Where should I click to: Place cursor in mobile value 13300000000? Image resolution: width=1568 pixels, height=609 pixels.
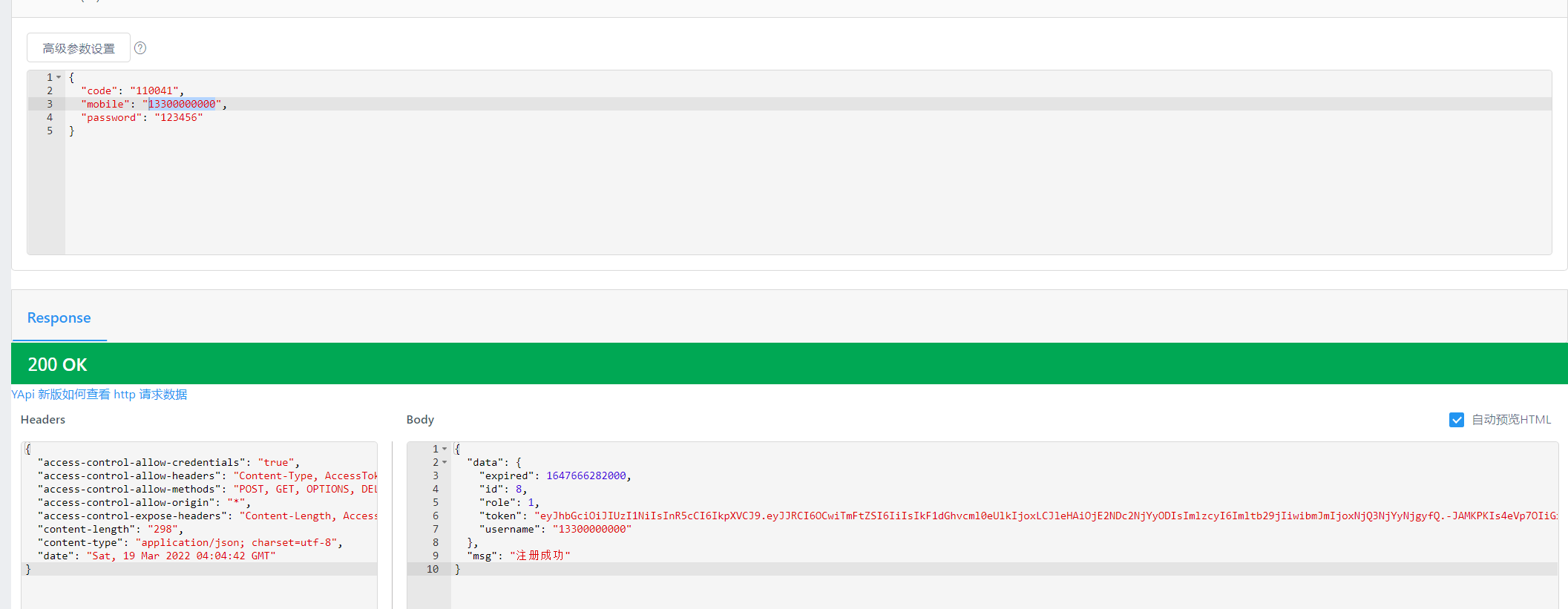click(182, 104)
